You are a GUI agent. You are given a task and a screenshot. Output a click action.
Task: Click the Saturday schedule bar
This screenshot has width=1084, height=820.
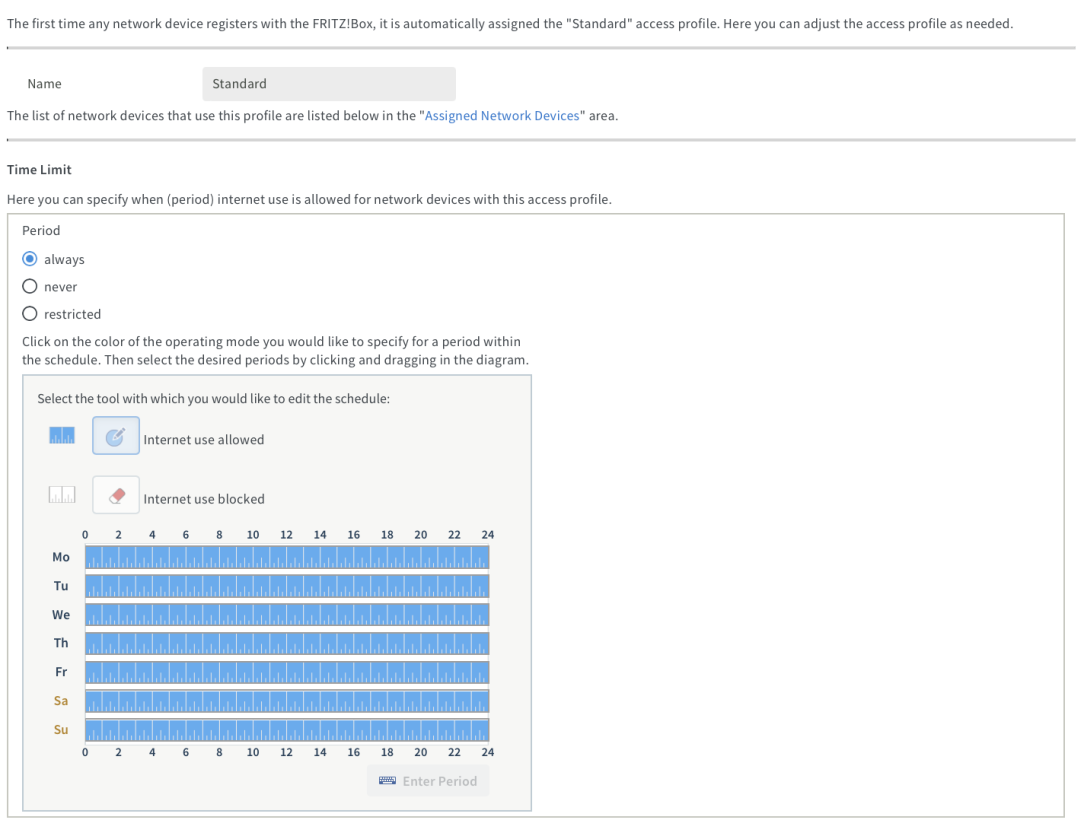coord(287,701)
